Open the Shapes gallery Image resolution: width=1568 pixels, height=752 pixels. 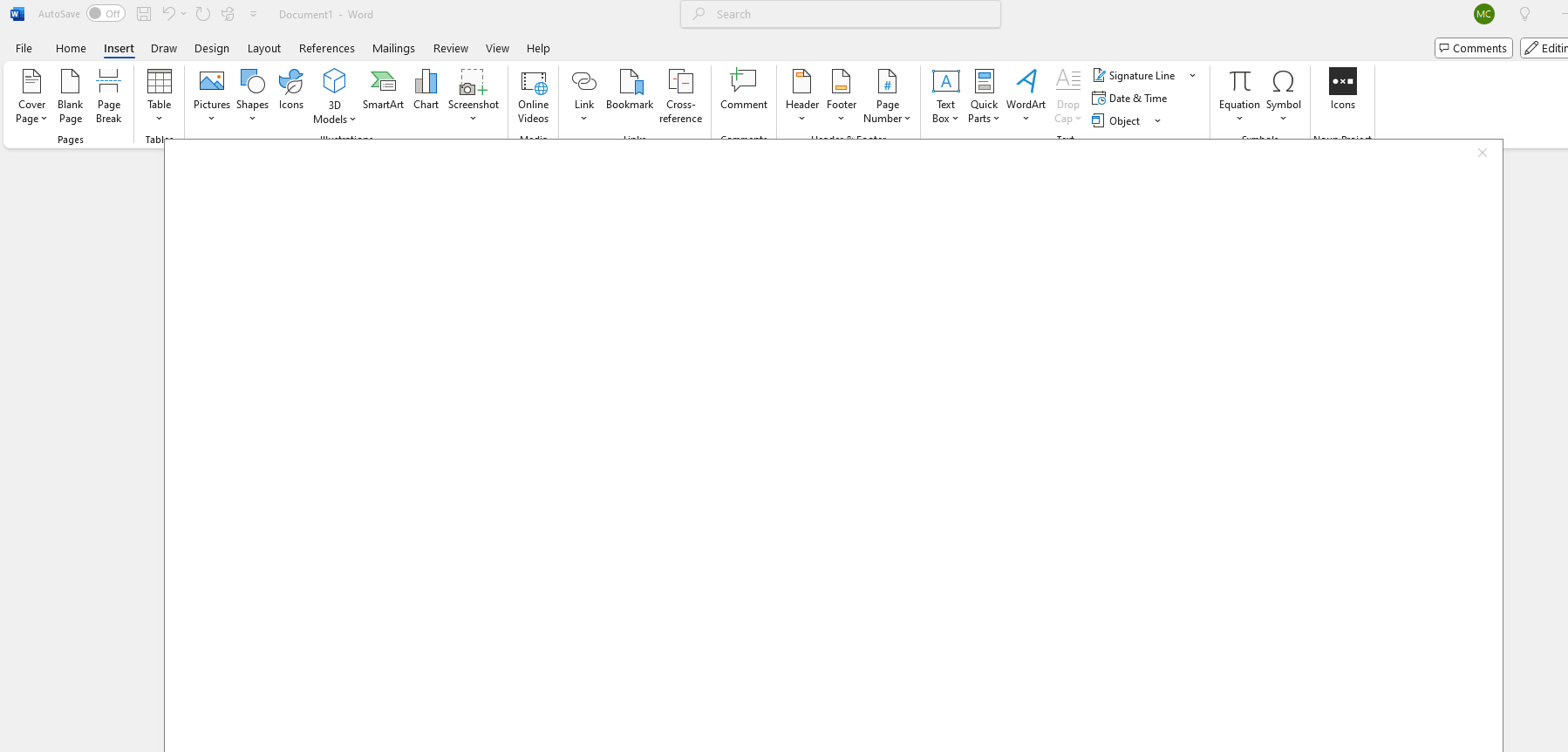pyautogui.click(x=252, y=96)
